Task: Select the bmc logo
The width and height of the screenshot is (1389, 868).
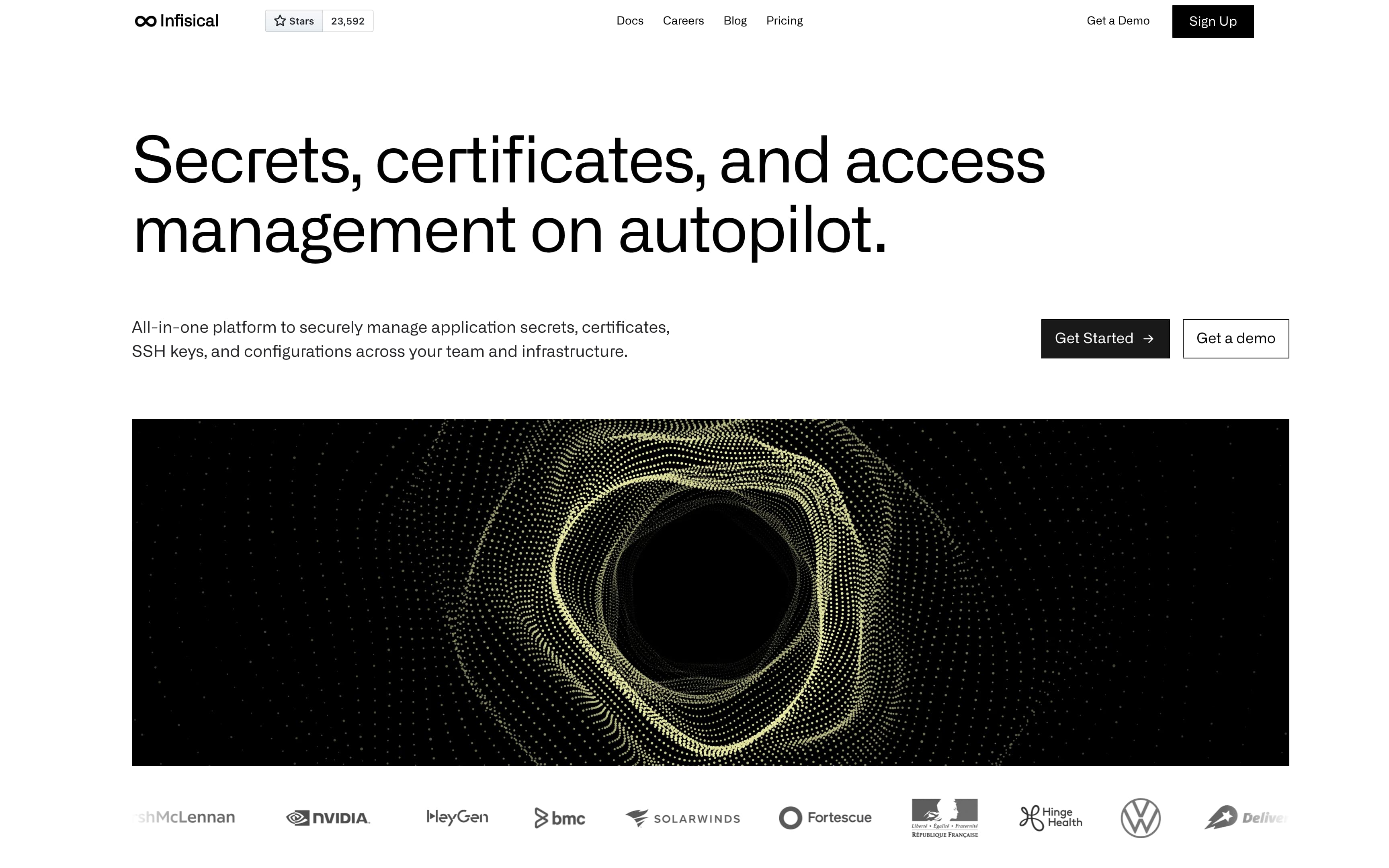Action: [559, 817]
